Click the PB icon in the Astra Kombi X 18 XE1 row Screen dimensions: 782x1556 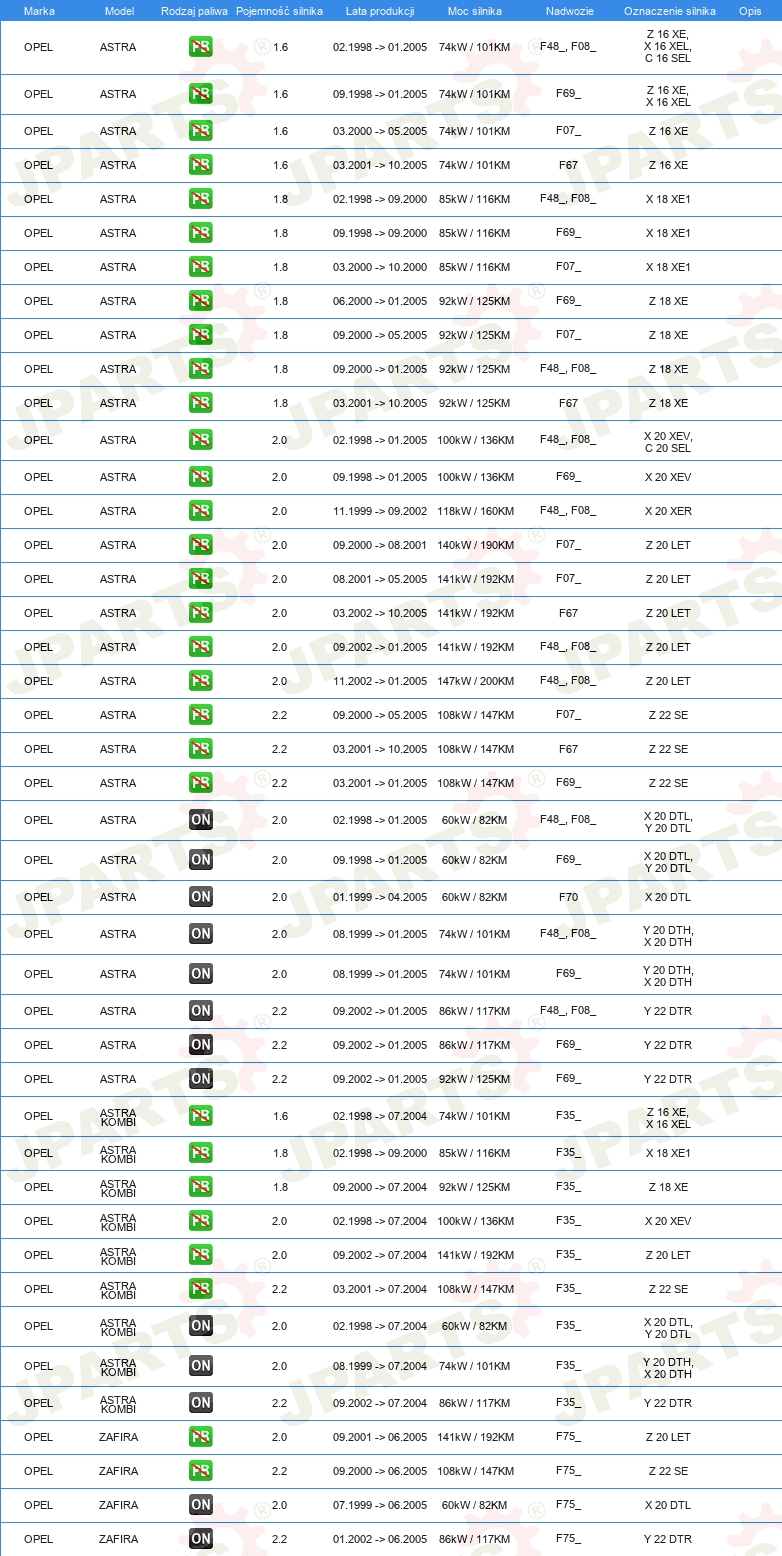[x=201, y=1153]
